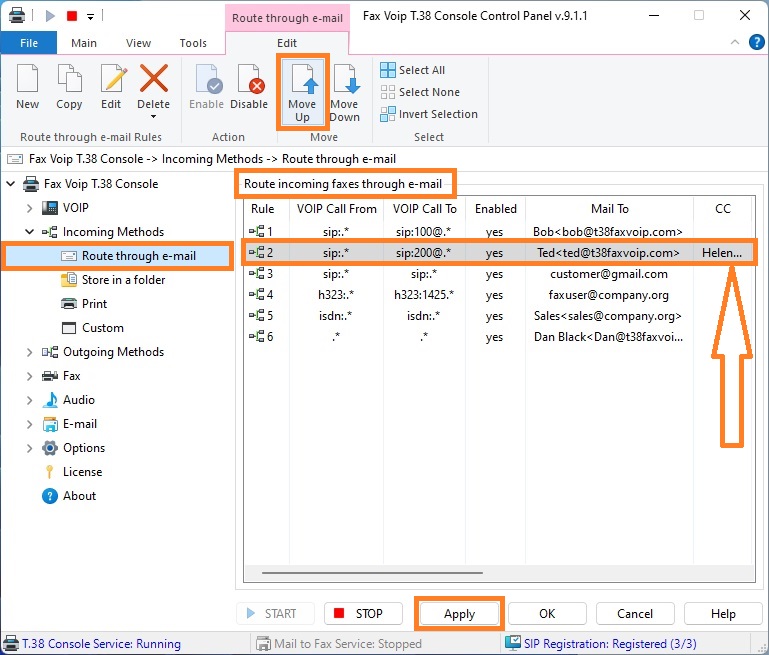The height and width of the screenshot is (655, 769).
Task: Select rule 3 row customer@gmail.com
Action: coord(499,274)
